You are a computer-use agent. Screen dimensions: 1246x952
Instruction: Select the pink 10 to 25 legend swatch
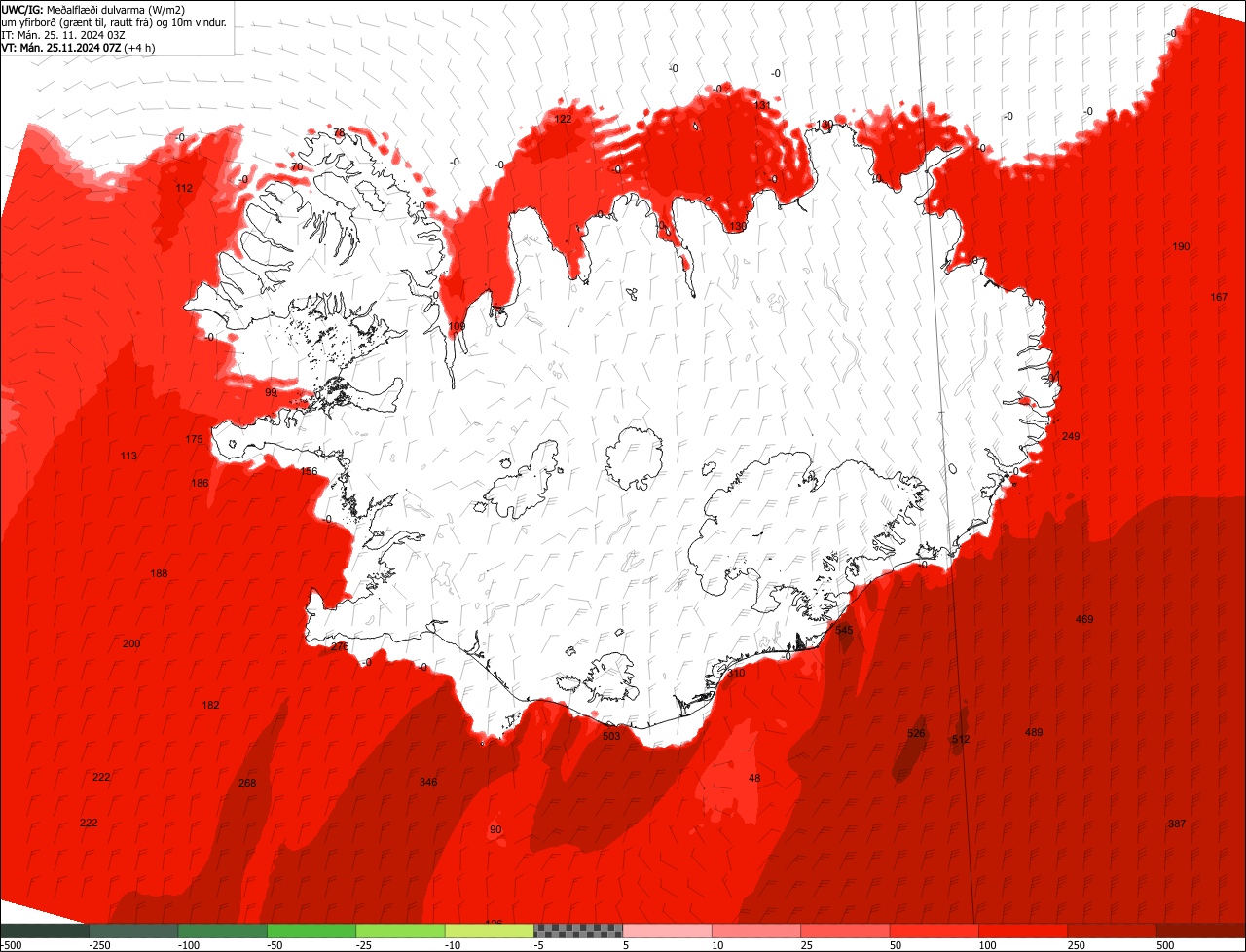(756, 931)
